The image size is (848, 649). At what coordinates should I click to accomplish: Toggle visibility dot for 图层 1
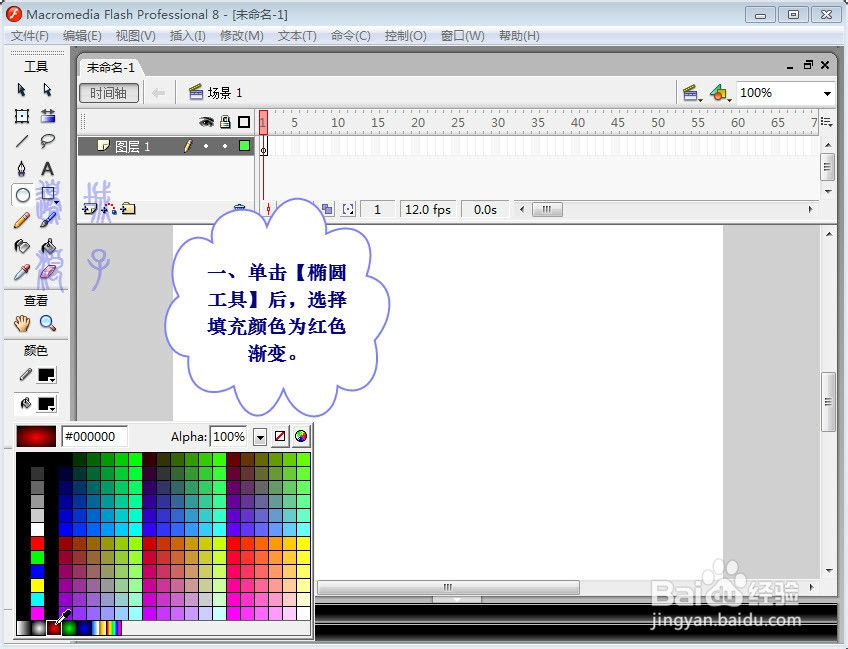(206, 146)
